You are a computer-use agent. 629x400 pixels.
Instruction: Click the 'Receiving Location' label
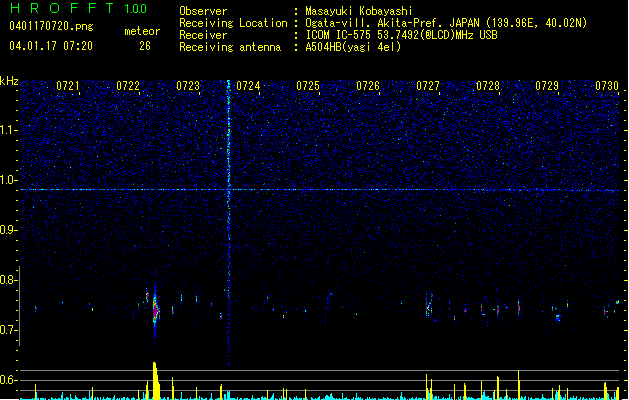click(233, 23)
